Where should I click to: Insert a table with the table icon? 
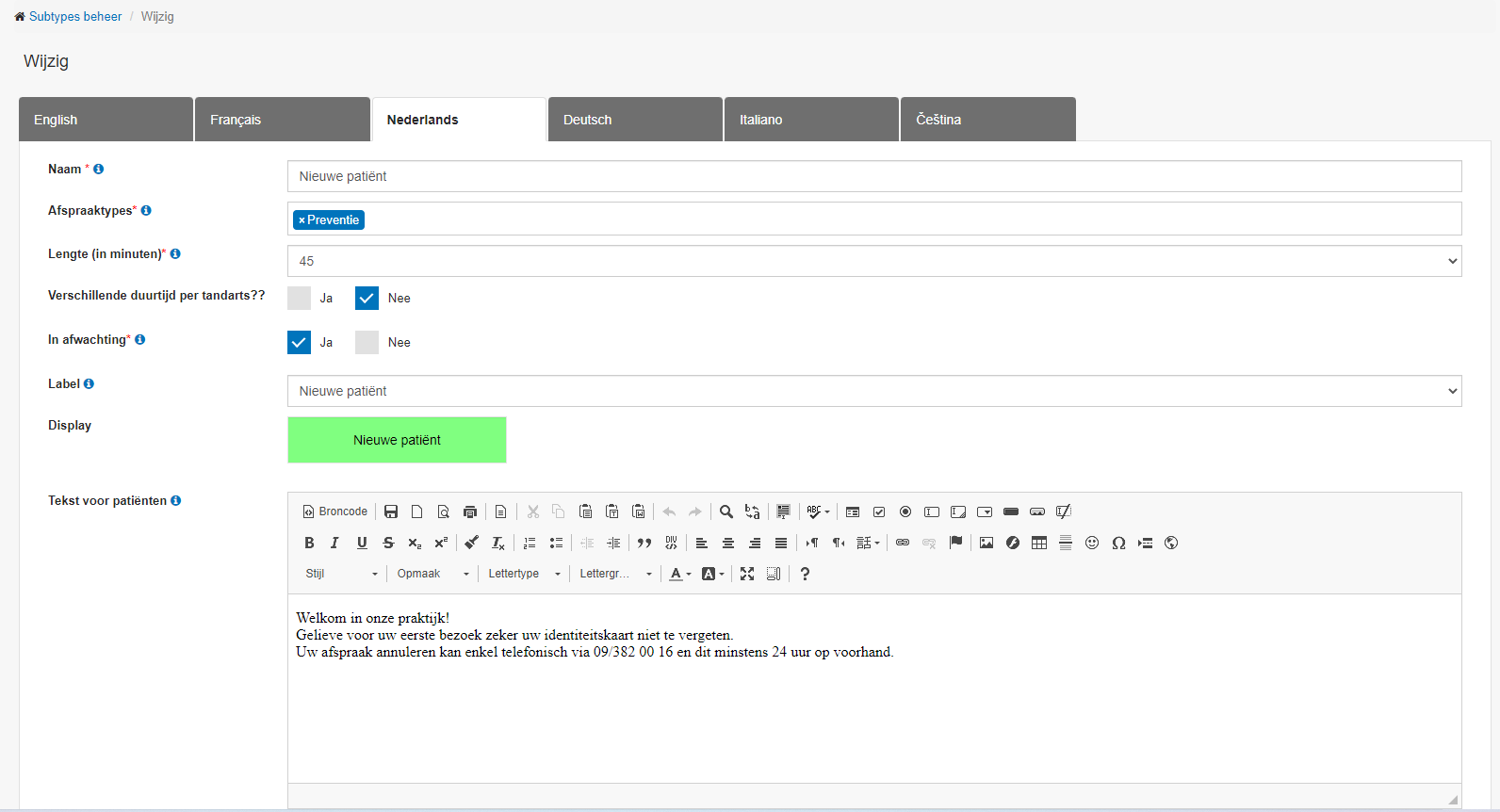click(1039, 543)
